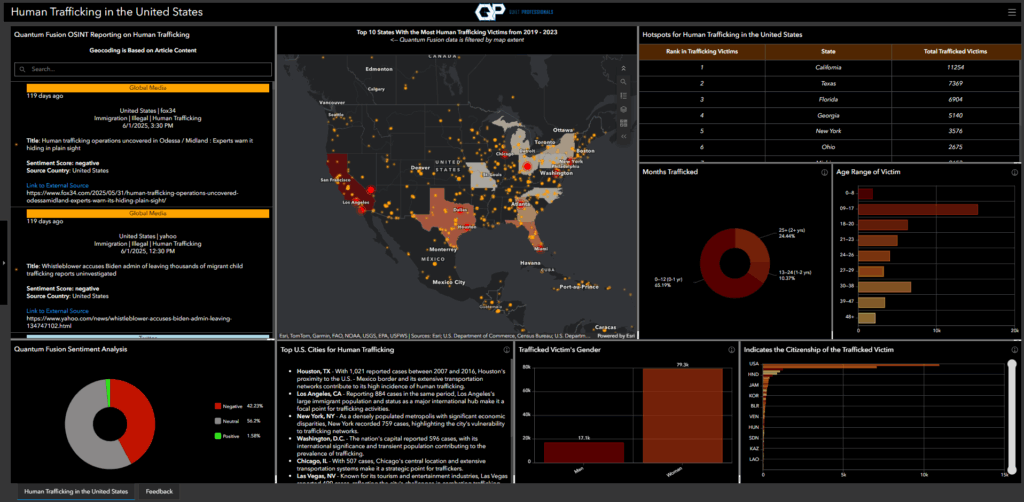This screenshot has width=1024, height=502.
Task: Toggle Negative series in sentiment legend
Action: [x=230, y=407]
